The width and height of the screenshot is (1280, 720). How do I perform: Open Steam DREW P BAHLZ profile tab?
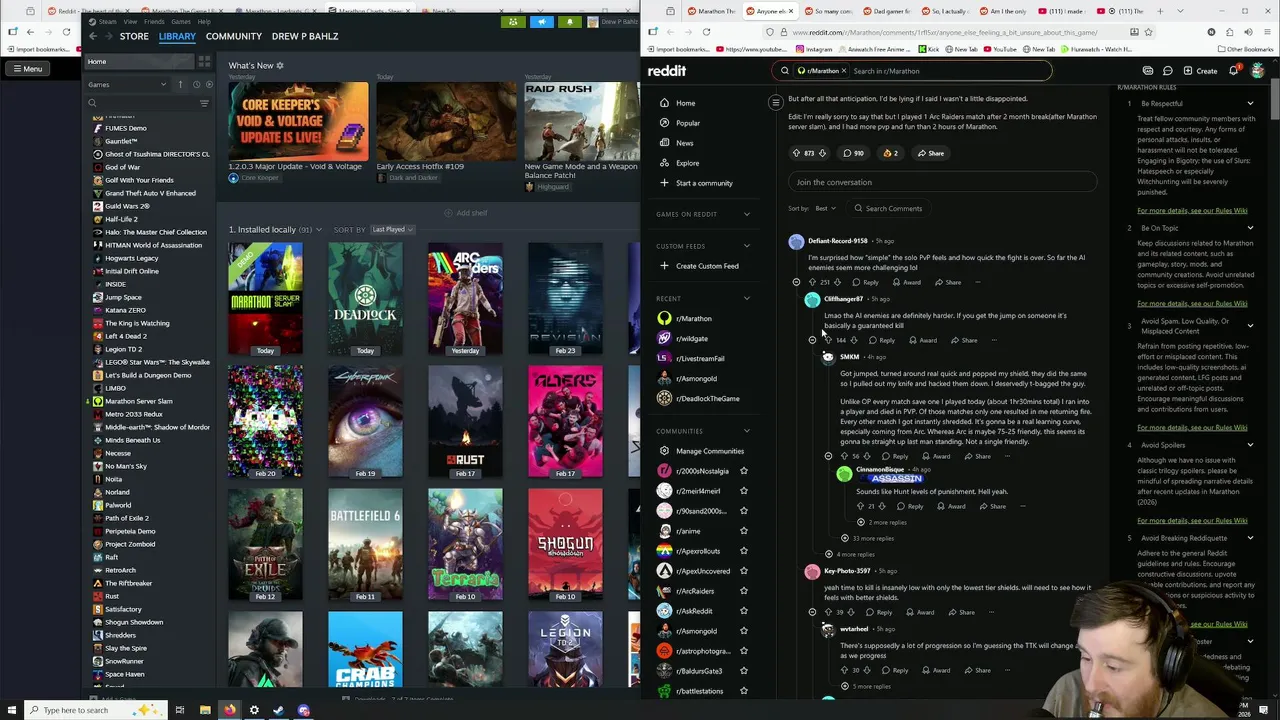304,36
